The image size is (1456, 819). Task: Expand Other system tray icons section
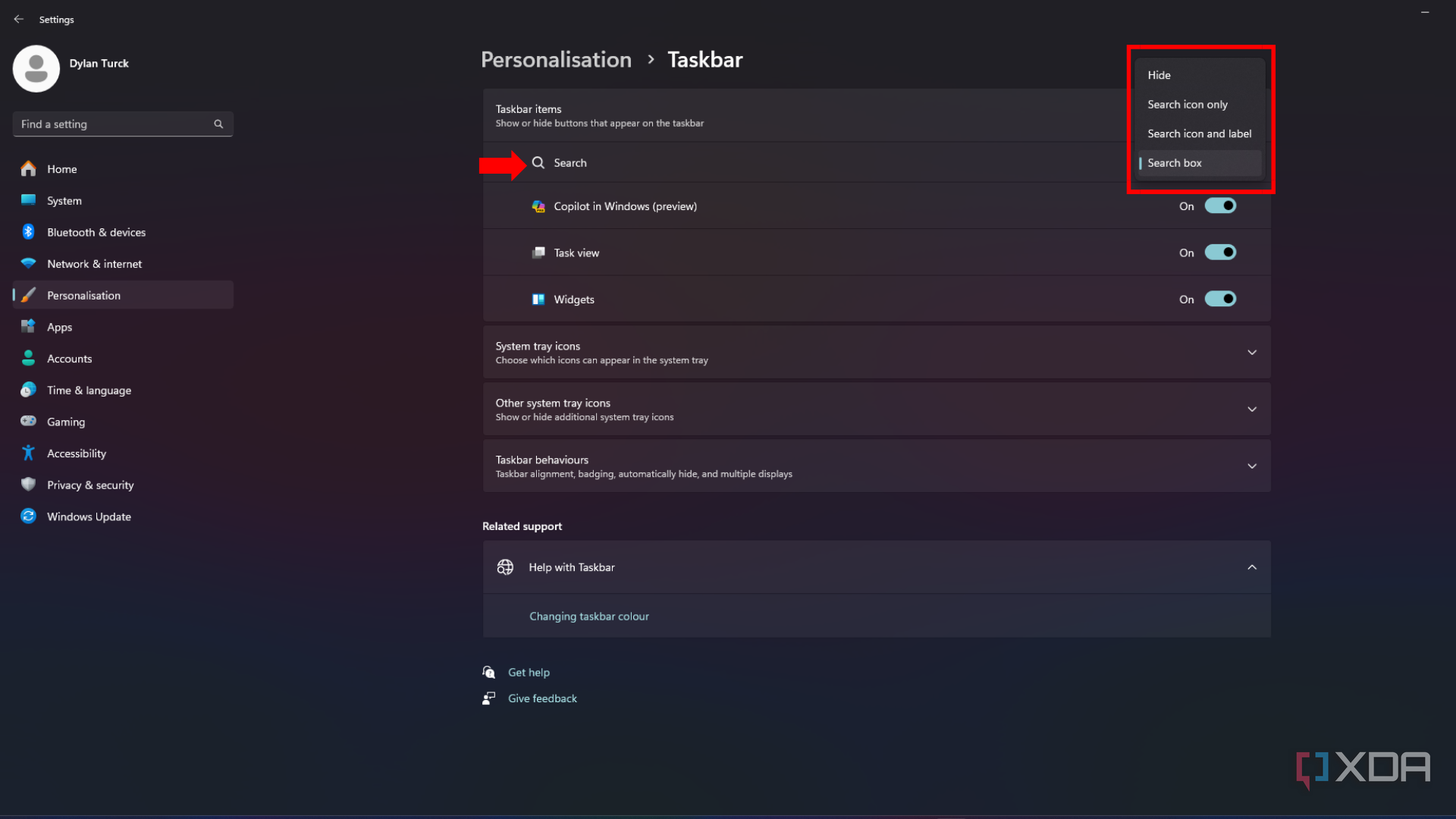[x=1252, y=409]
